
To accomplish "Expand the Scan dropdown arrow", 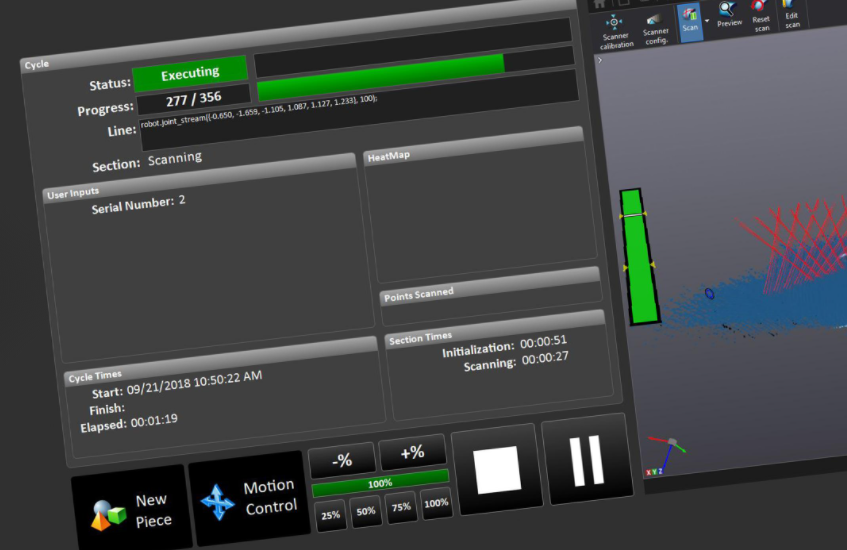I will [707, 21].
